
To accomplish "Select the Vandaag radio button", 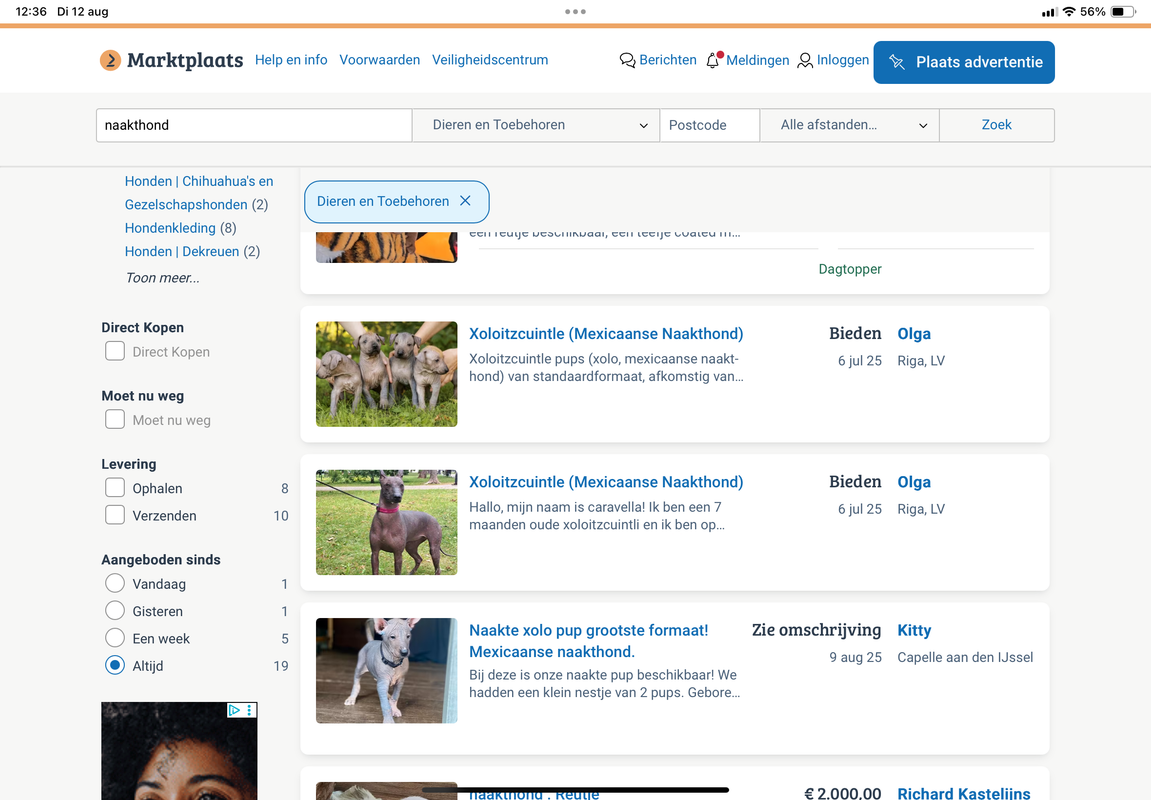I will (x=115, y=583).
